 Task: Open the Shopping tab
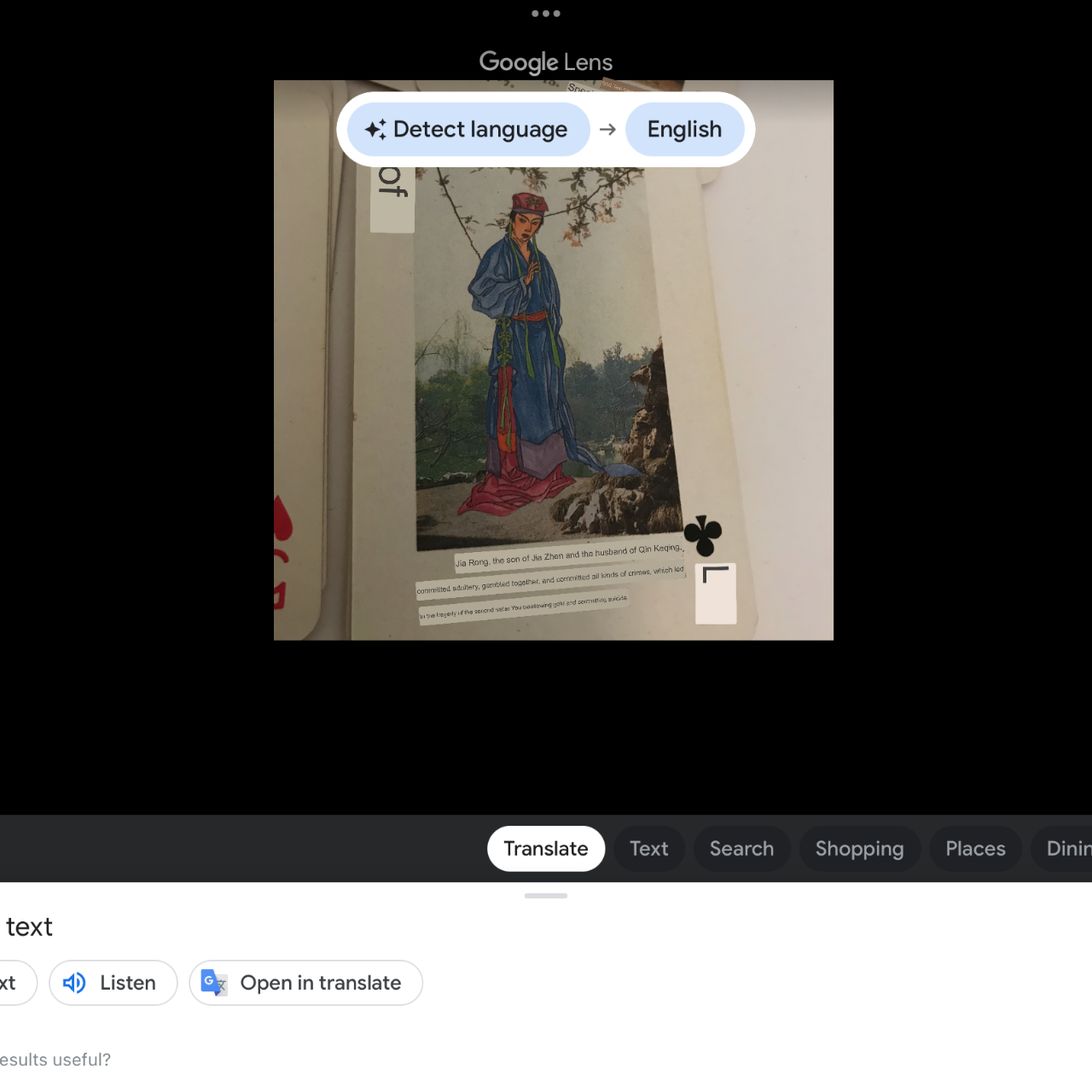click(x=859, y=849)
